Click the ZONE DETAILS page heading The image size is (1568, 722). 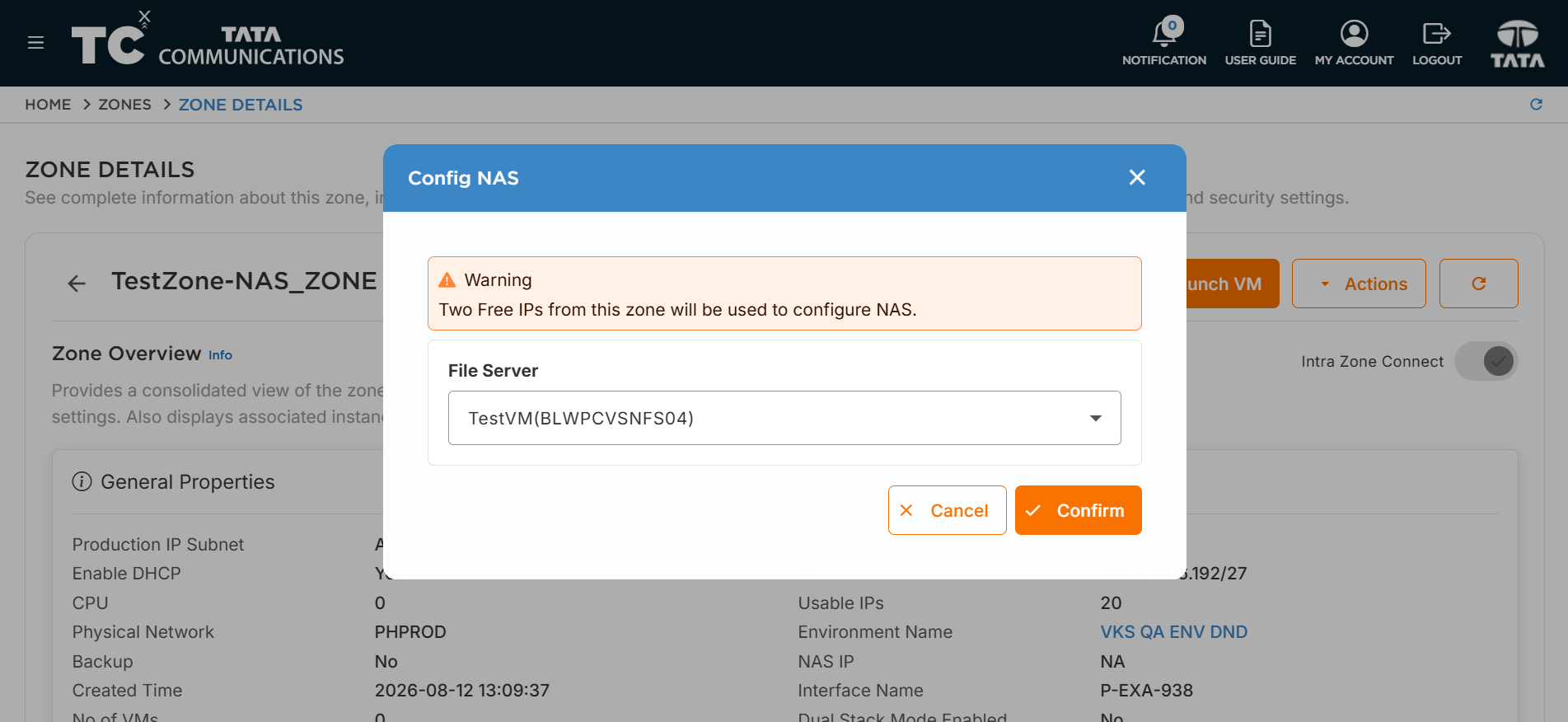coord(110,170)
